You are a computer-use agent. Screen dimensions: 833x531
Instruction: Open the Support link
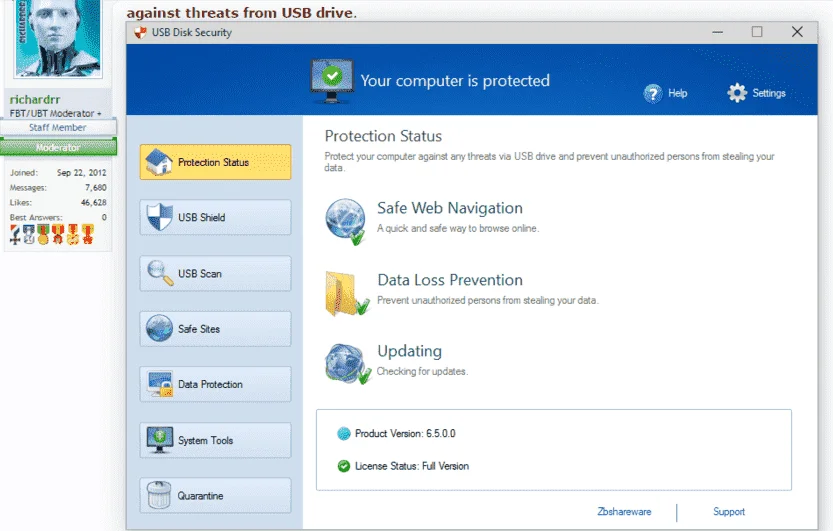tap(729, 511)
